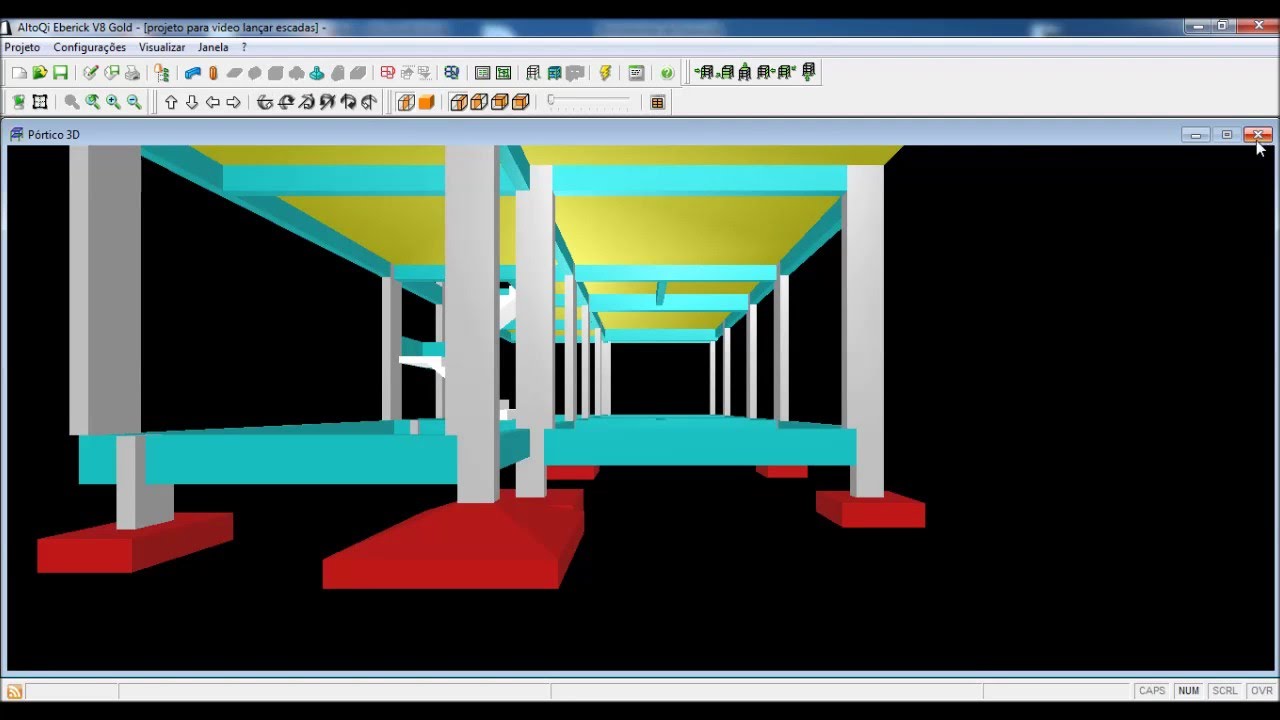The width and height of the screenshot is (1280, 720).
Task: Restore the Pórtico 3D child window
Action: click(1227, 134)
